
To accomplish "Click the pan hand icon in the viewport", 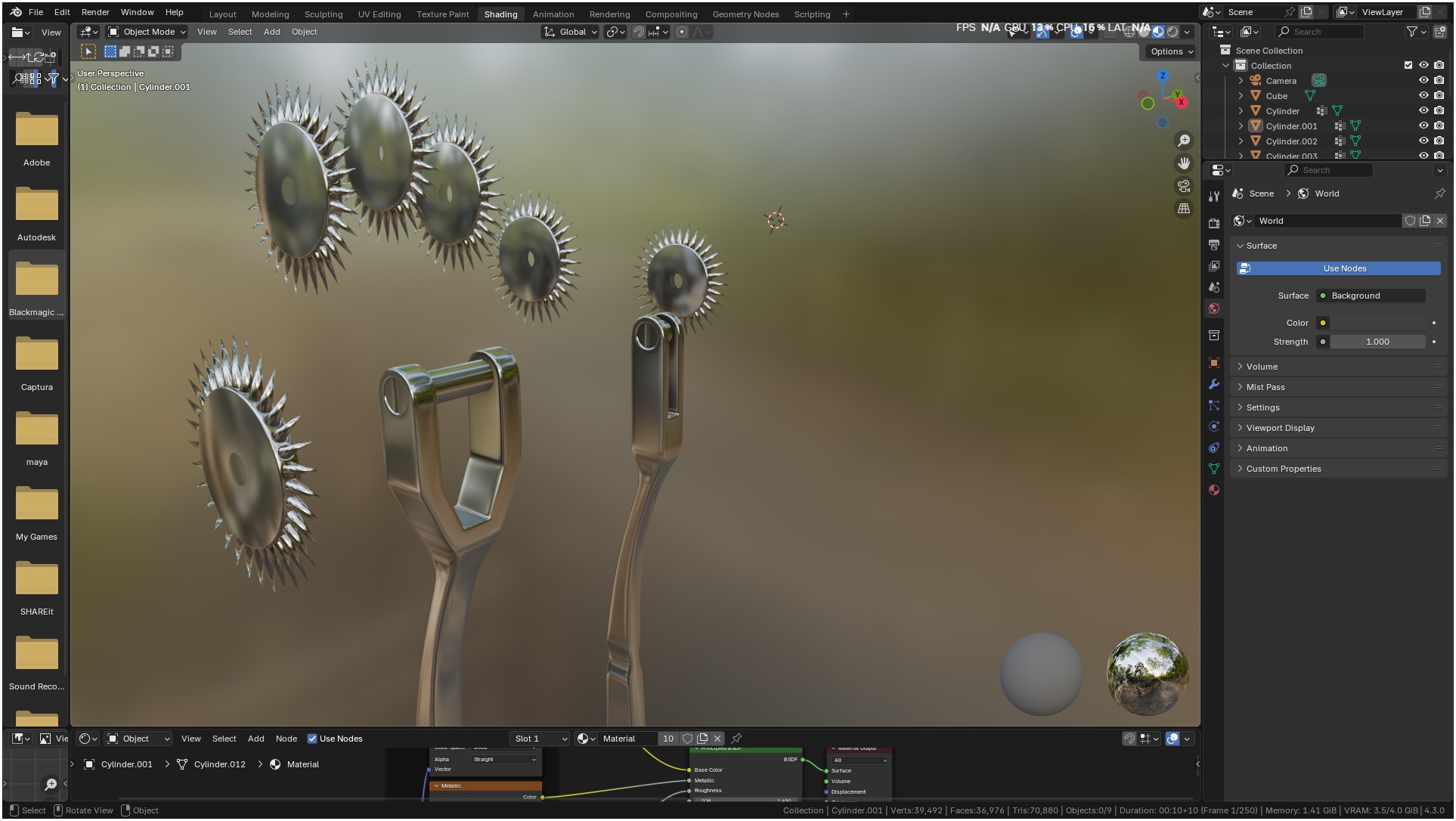I will (x=1184, y=163).
